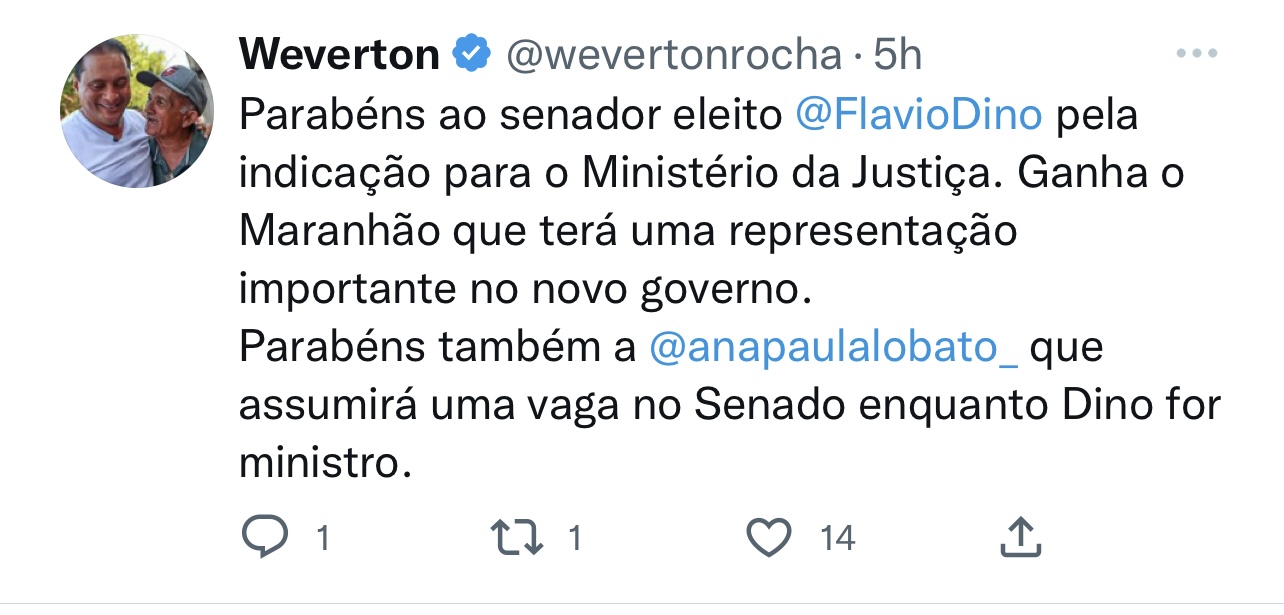Open Weverton's profile picture
The image size is (1284, 615).
coord(138,112)
